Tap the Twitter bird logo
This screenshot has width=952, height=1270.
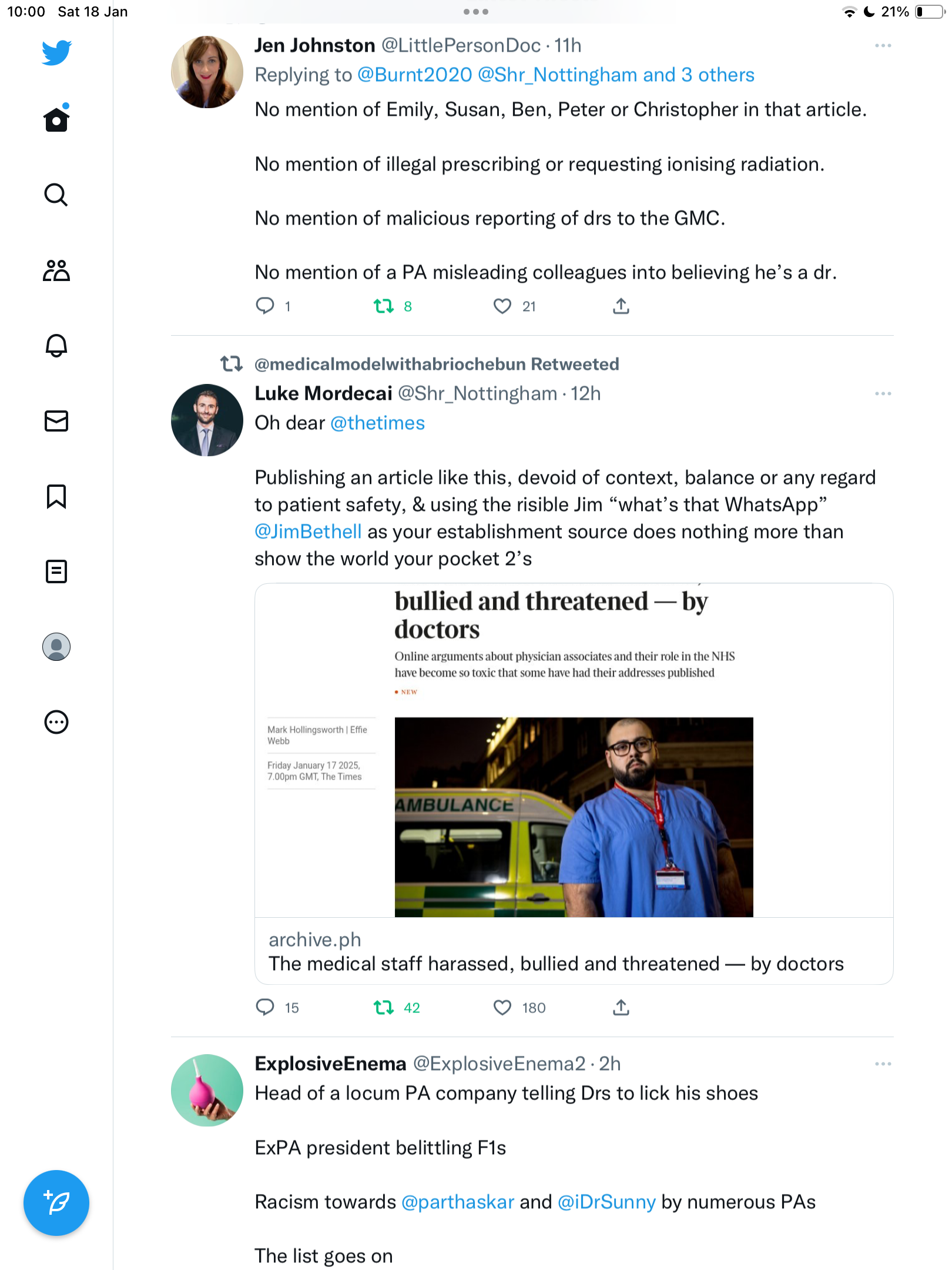click(x=56, y=52)
